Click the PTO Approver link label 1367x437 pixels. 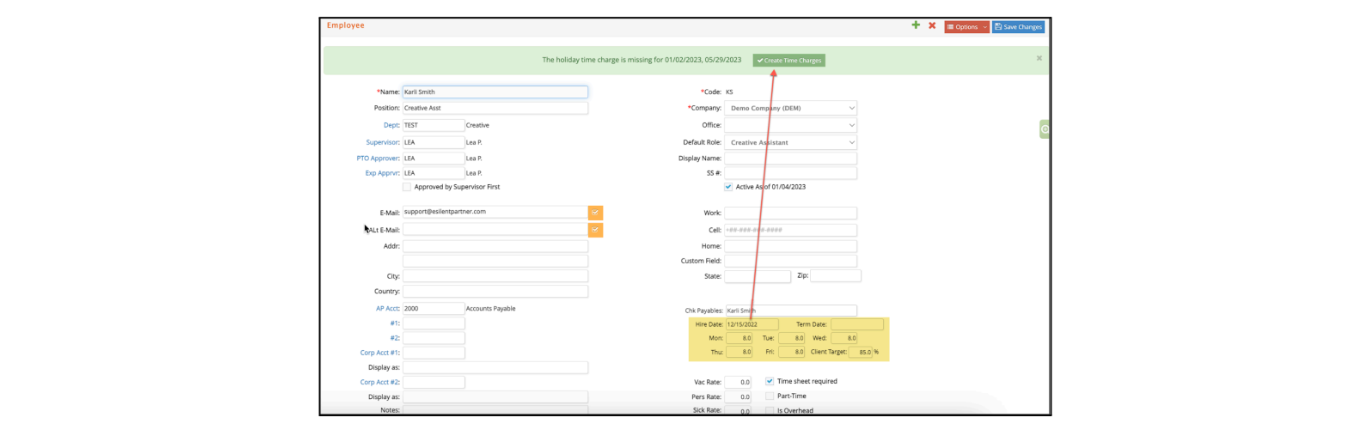coord(378,158)
